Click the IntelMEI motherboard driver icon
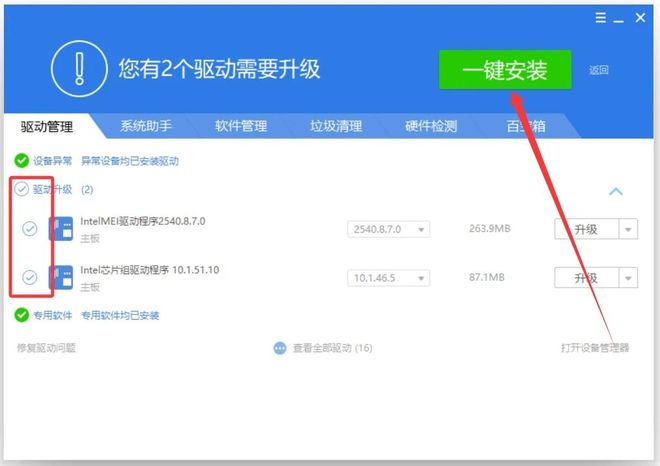Viewport: 660px width, 466px height. [x=61, y=229]
